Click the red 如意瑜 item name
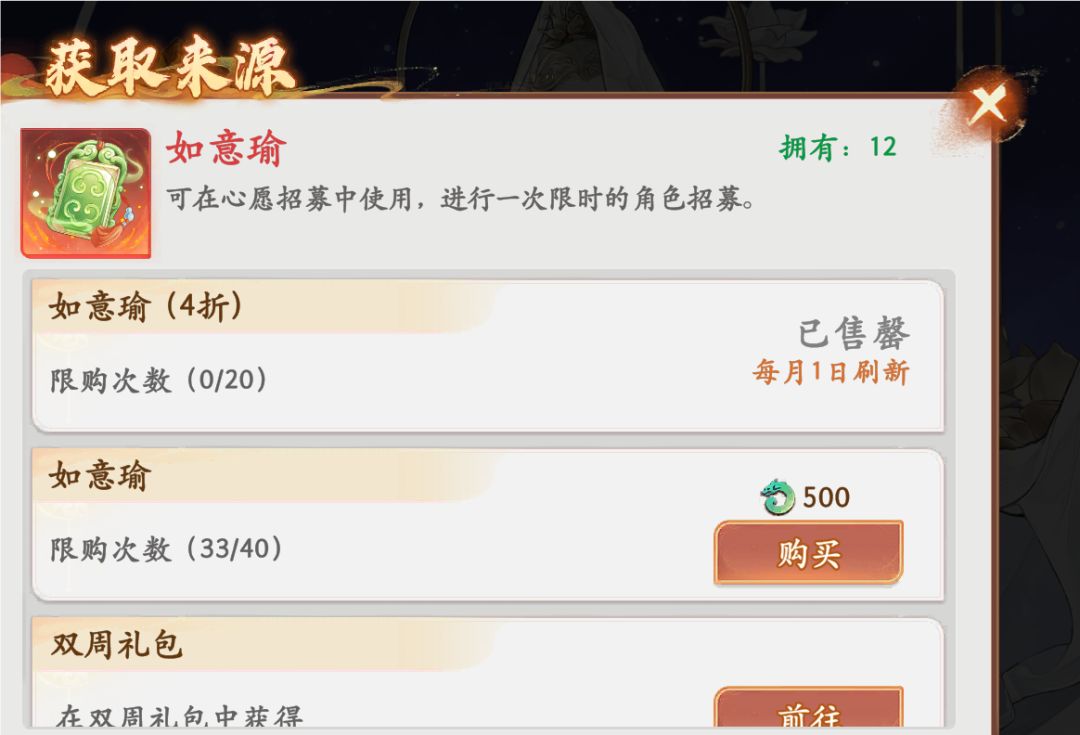 click(226, 149)
